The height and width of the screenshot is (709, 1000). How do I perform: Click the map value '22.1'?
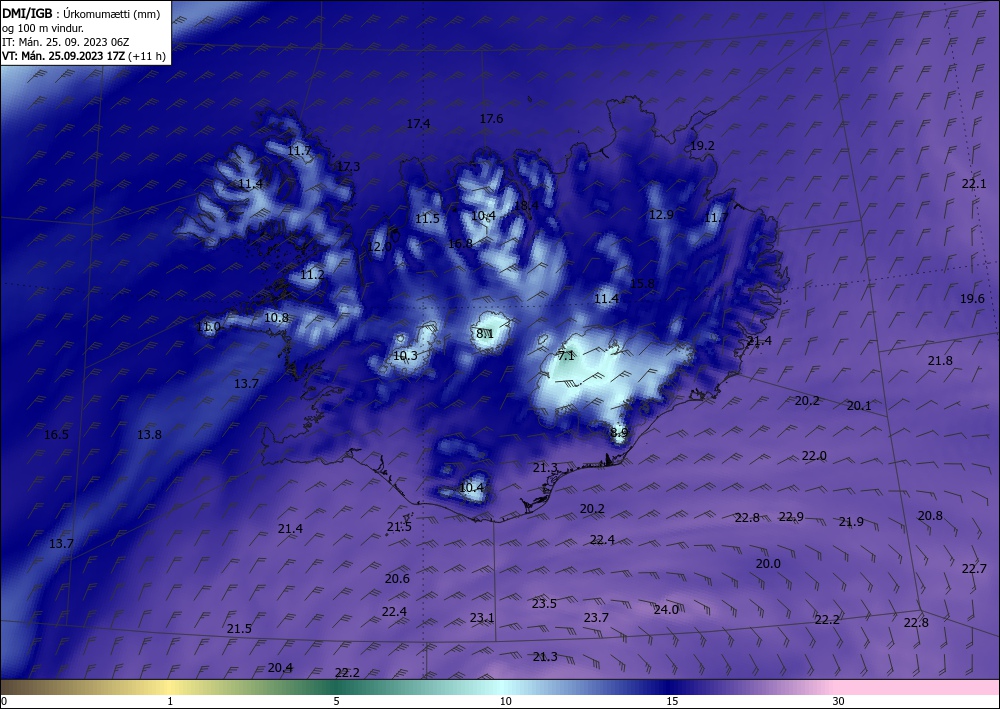(x=974, y=184)
